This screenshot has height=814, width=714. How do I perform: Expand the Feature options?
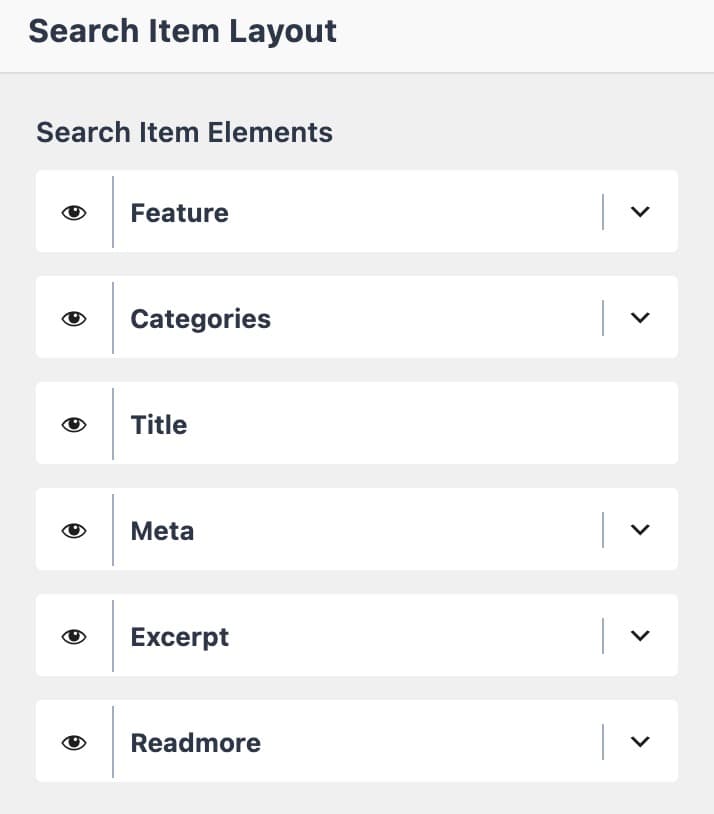point(640,212)
